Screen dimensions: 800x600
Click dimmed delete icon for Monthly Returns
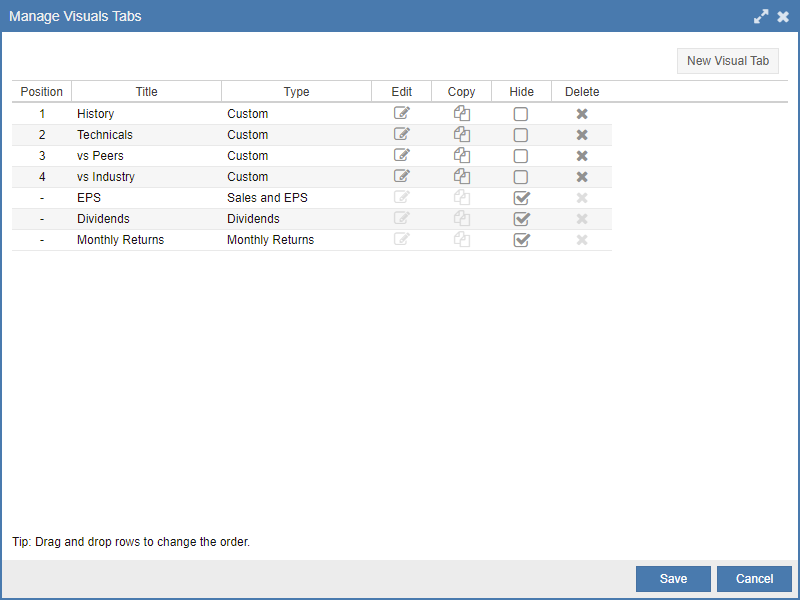click(582, 239)
